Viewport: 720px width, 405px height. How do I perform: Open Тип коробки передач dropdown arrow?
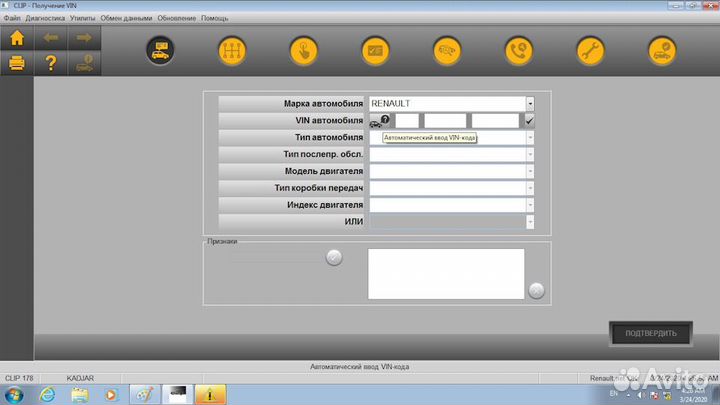pos(530,188)
